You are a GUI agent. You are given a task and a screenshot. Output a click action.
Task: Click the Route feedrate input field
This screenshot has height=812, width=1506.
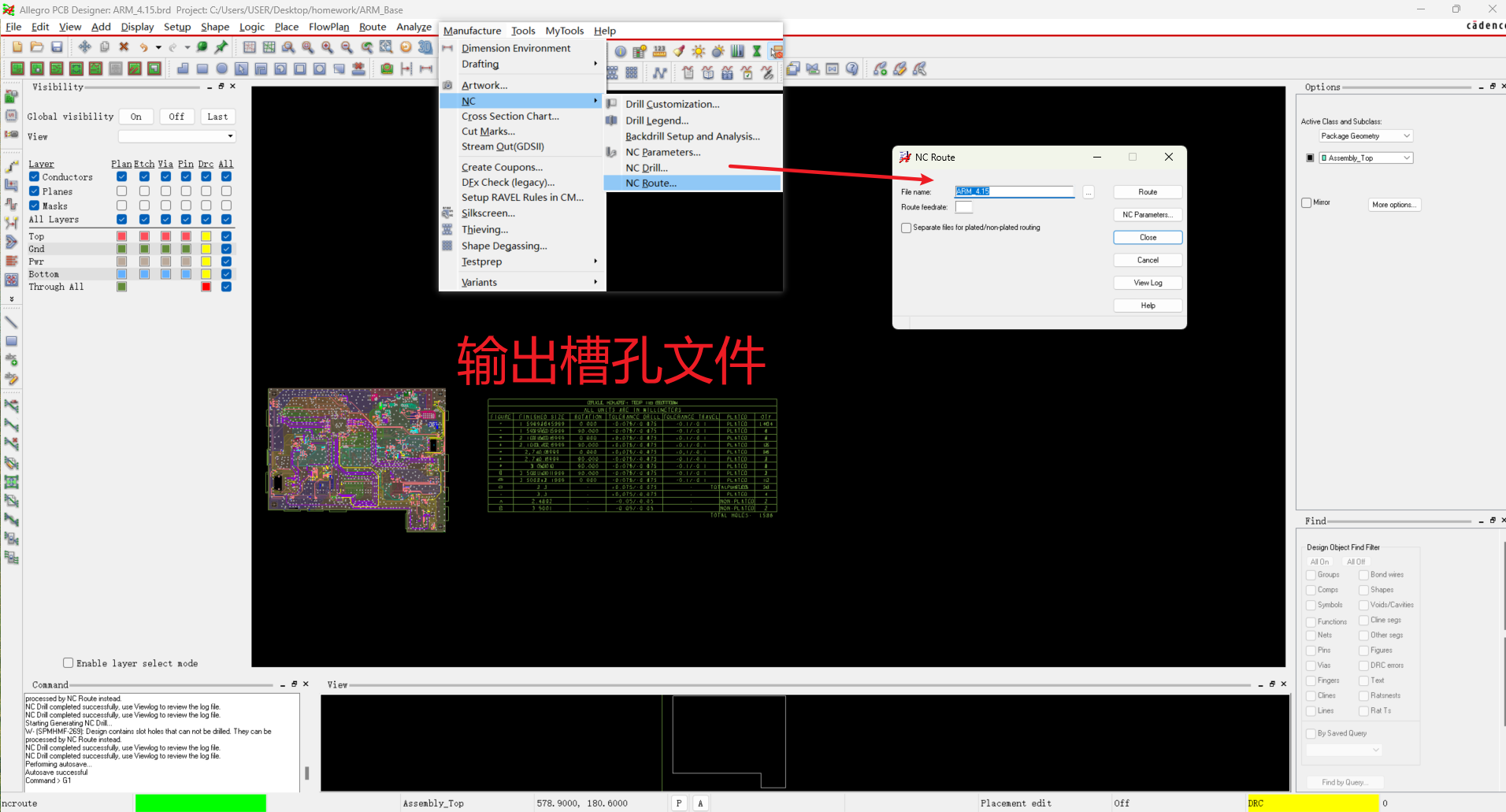964,207
